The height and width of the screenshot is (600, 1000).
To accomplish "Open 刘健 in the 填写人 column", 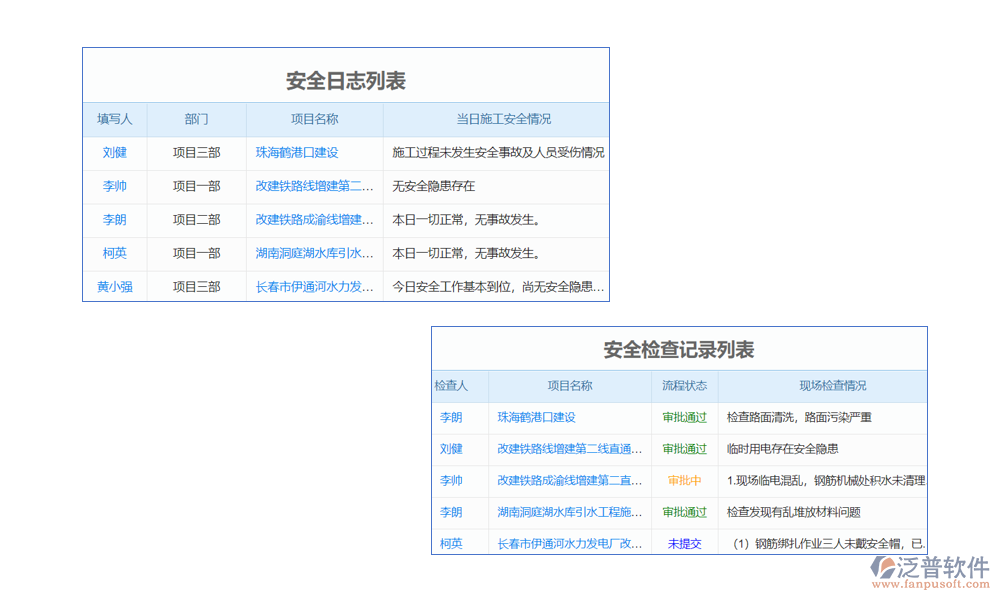I will (115, 153).
